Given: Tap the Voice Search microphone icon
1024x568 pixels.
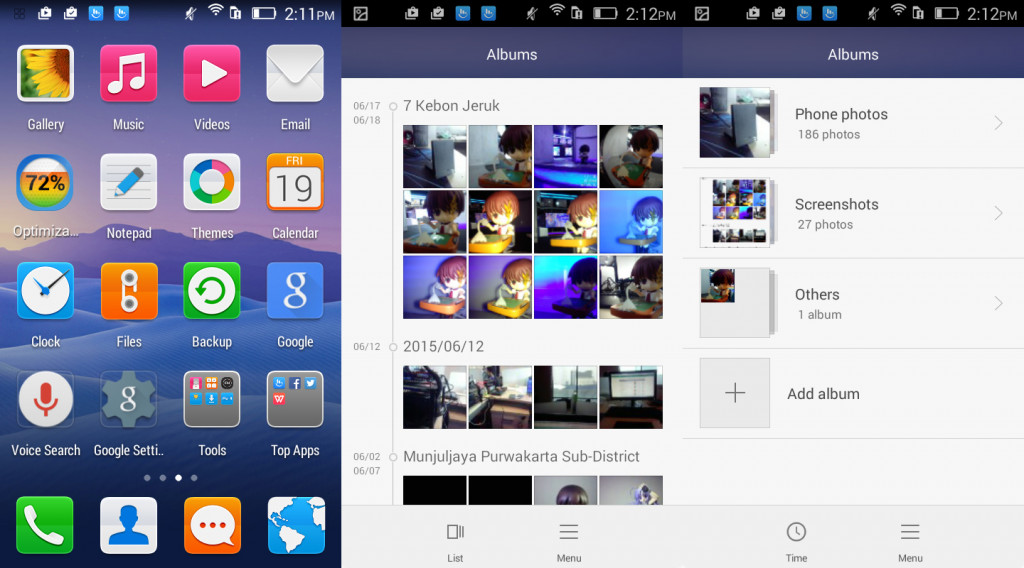Looking at the screenshot, I should [45, 400].
